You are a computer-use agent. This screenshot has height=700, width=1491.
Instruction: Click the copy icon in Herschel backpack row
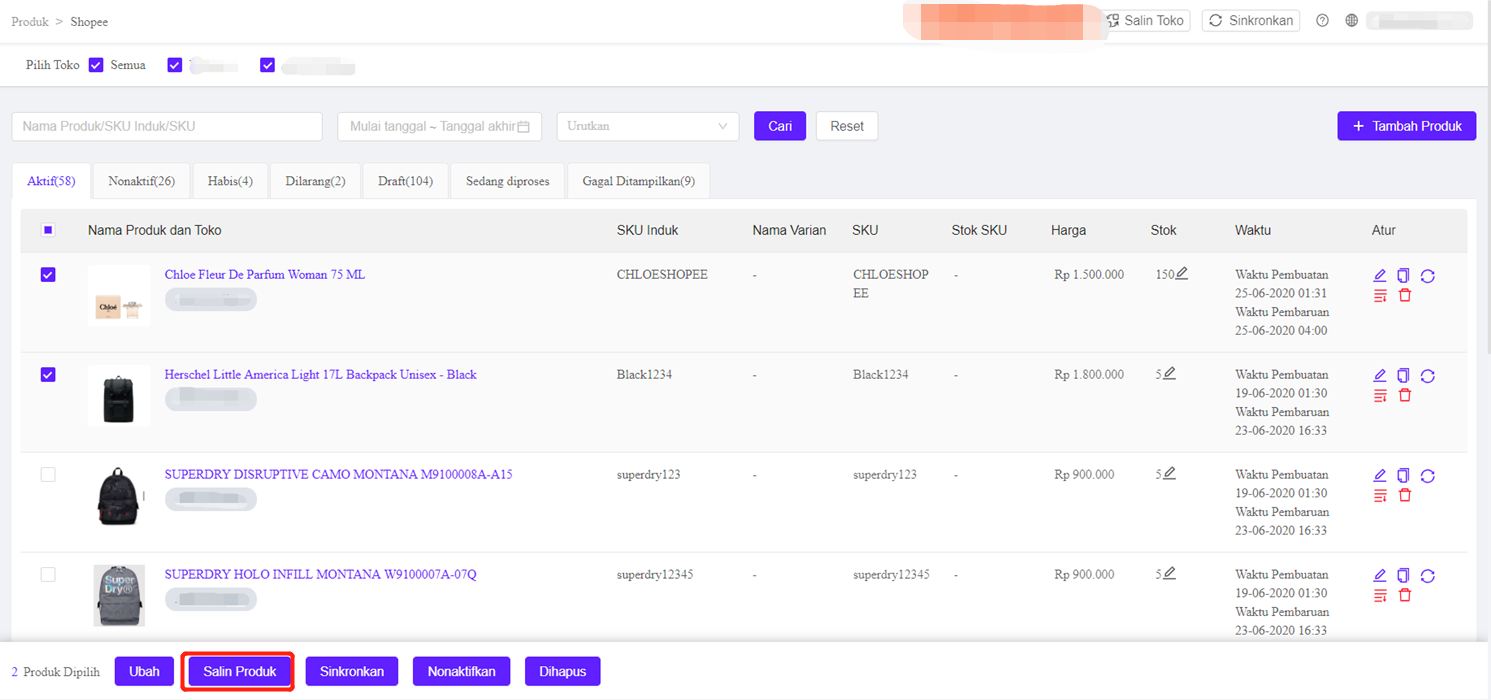coord(1403,376)
